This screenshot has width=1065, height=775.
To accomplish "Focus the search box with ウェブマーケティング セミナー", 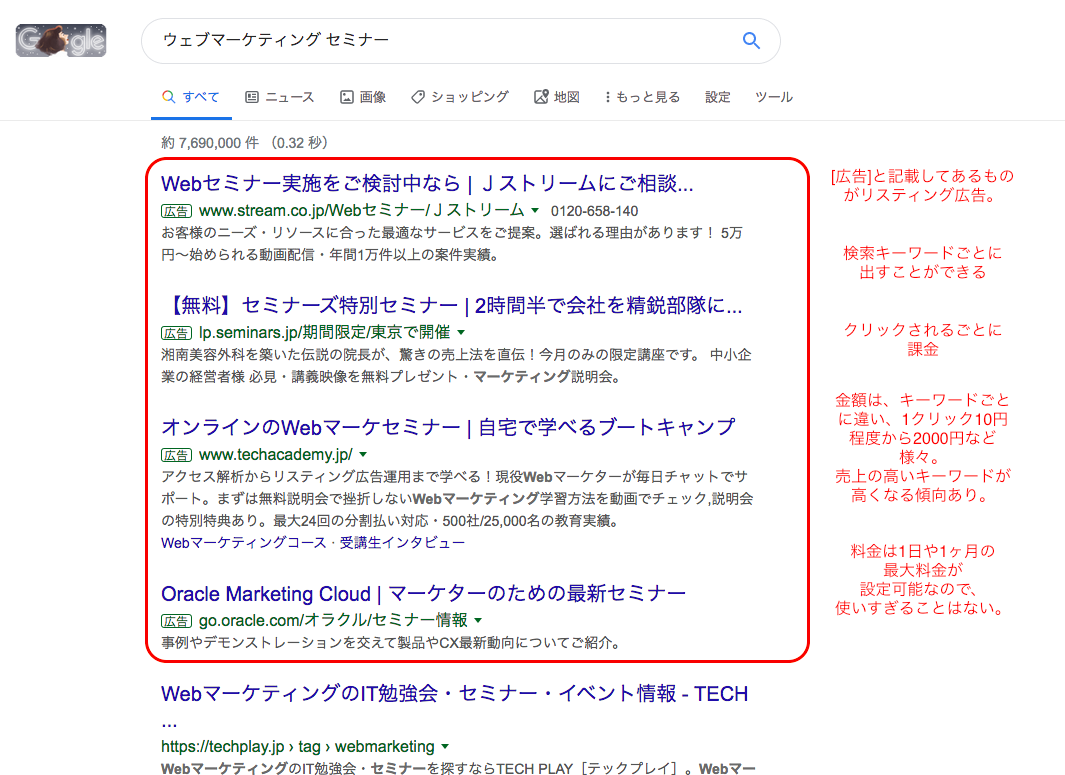I will pyautogui.click(x=461, y=41).
